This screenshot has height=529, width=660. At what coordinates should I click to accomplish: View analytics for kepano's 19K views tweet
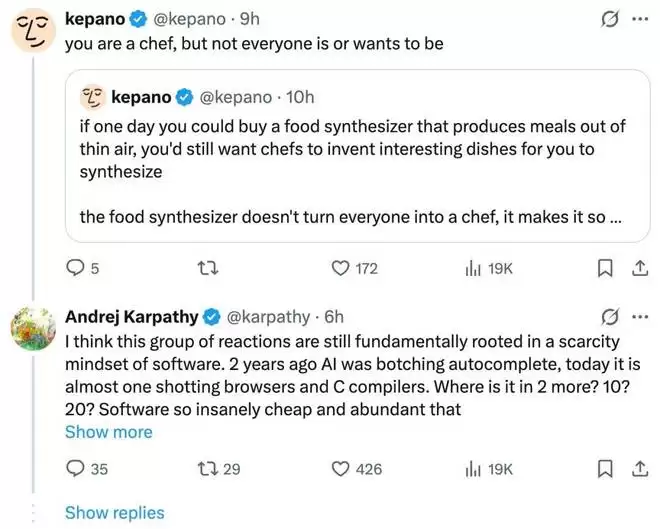pyautogui.click(x=473, y=268)
